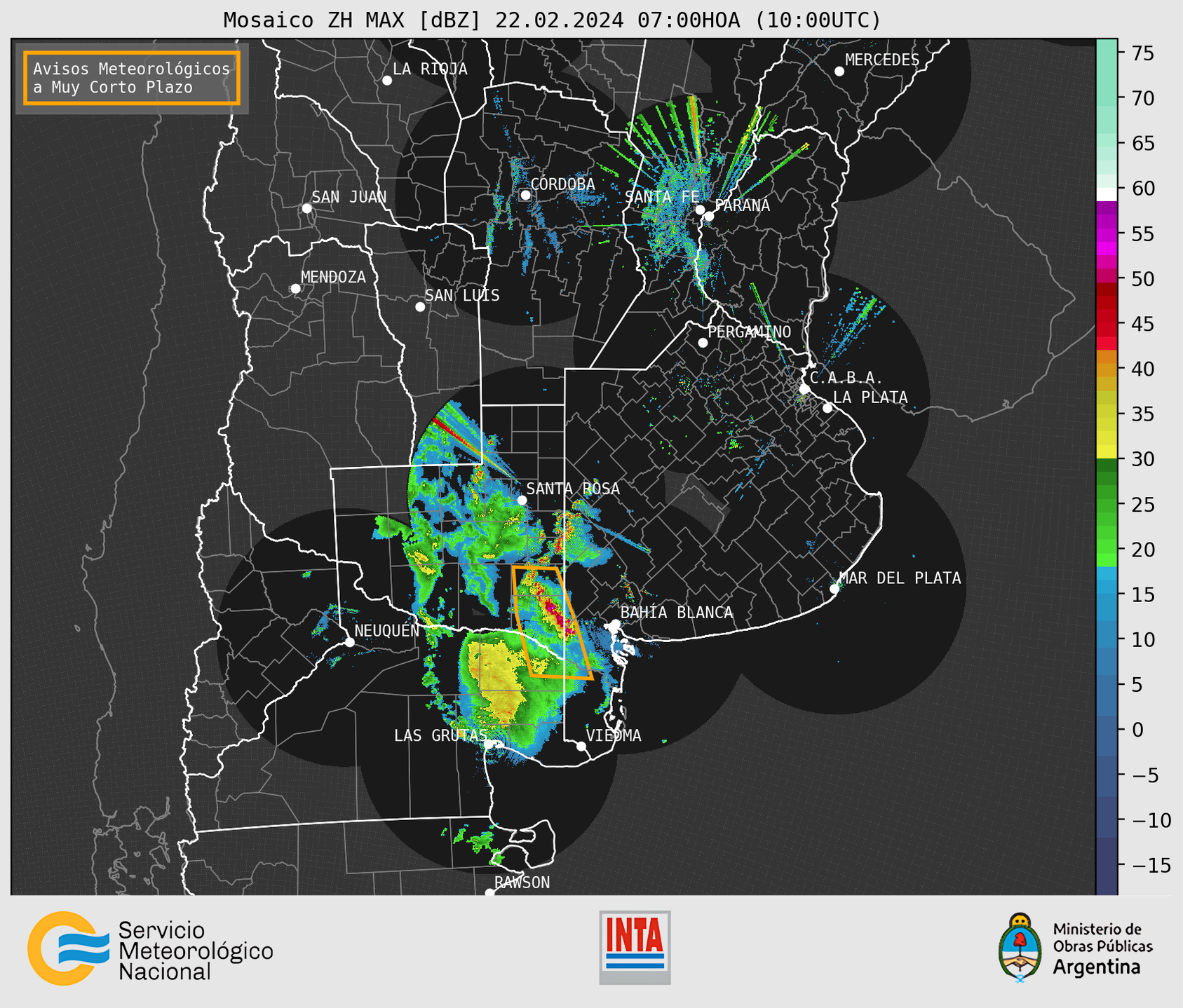Viewport: 1183px width, 1008px height.
Task: Click the Santa Rosa city marker dot
Action: click(522, 500)
